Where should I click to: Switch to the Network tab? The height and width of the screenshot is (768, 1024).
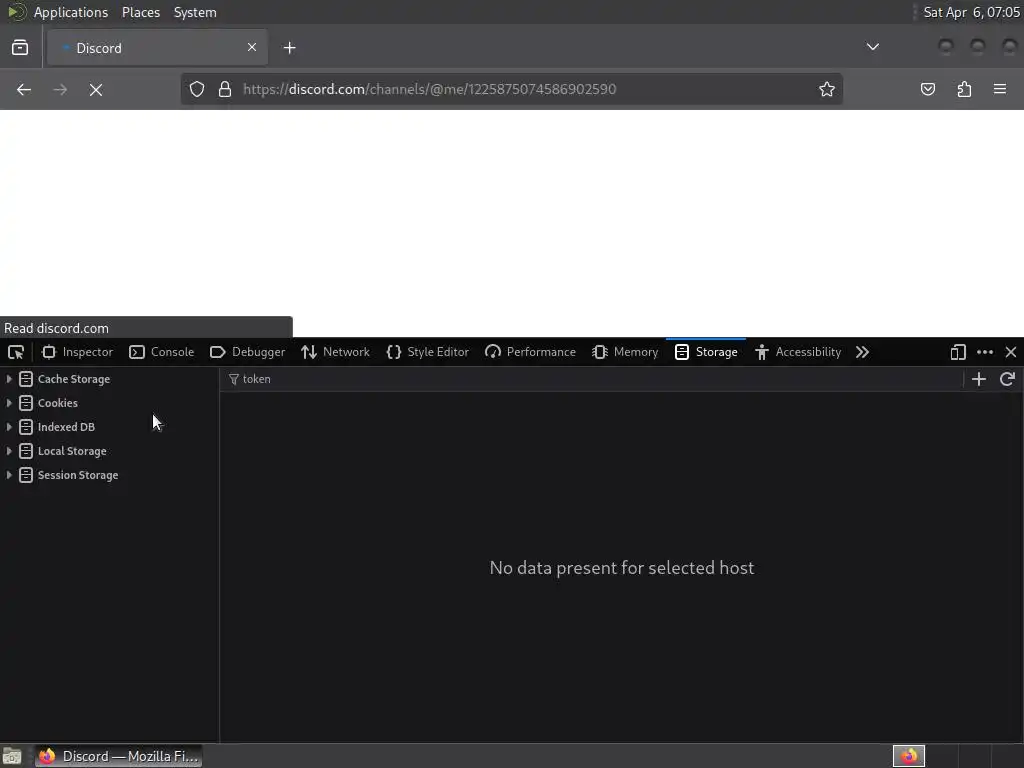[336, 352]
